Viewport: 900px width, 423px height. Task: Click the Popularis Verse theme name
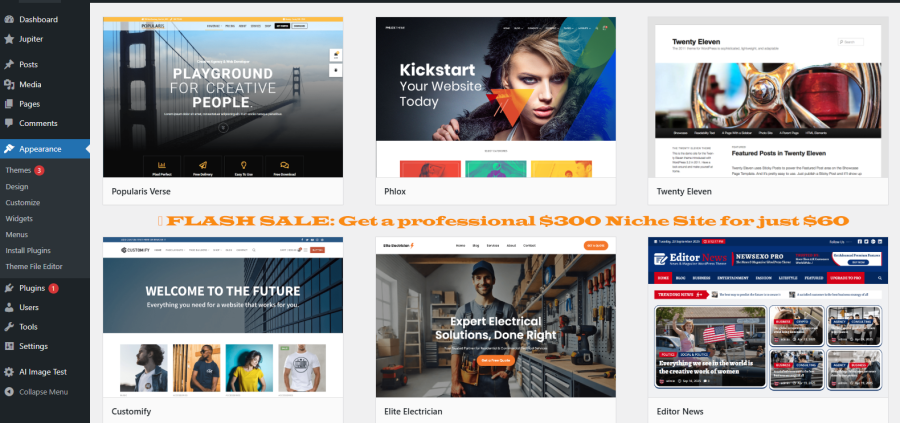pyautogui.click(x=141, y=192)
